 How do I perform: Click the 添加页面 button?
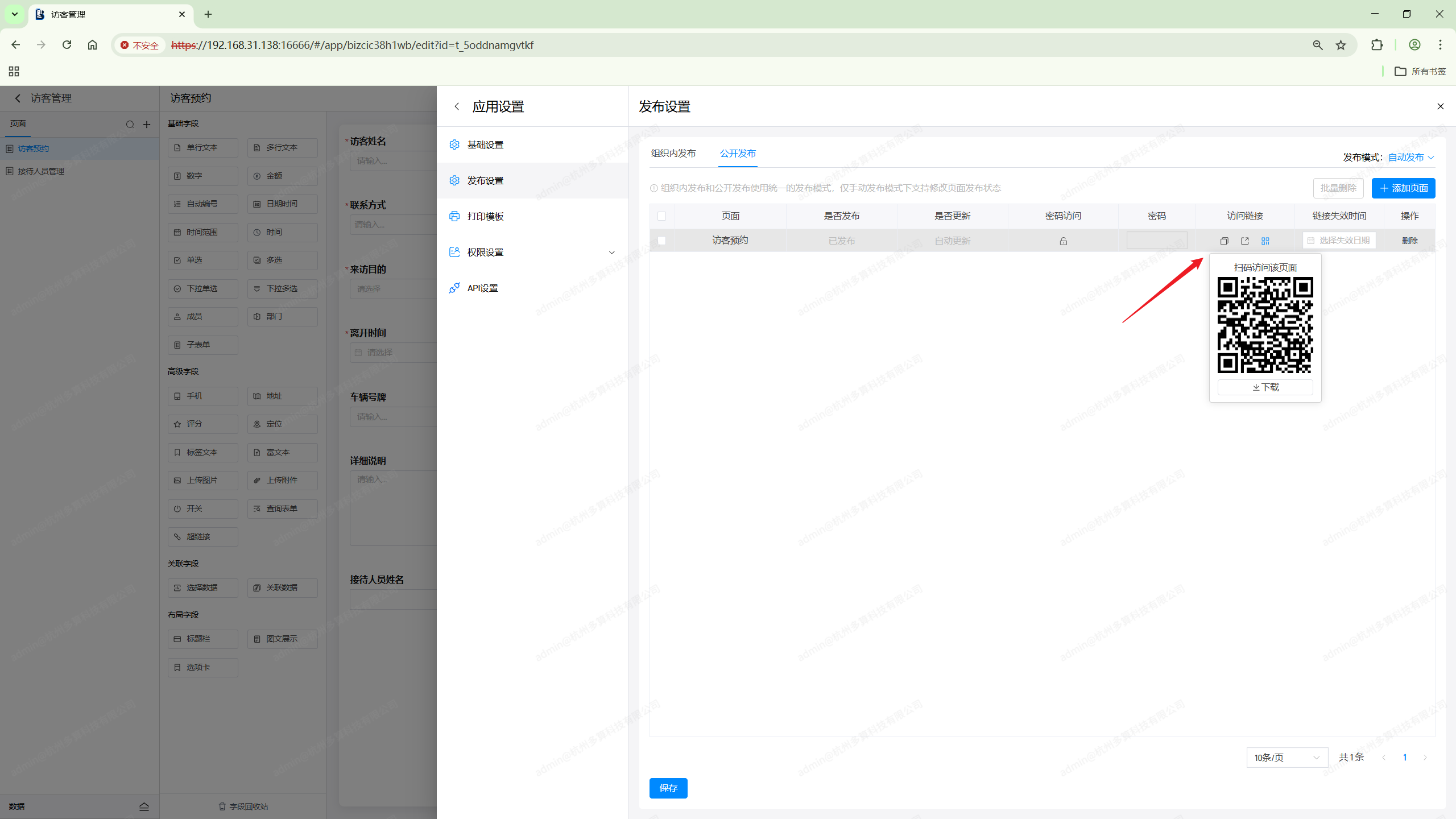(1403, 188)
